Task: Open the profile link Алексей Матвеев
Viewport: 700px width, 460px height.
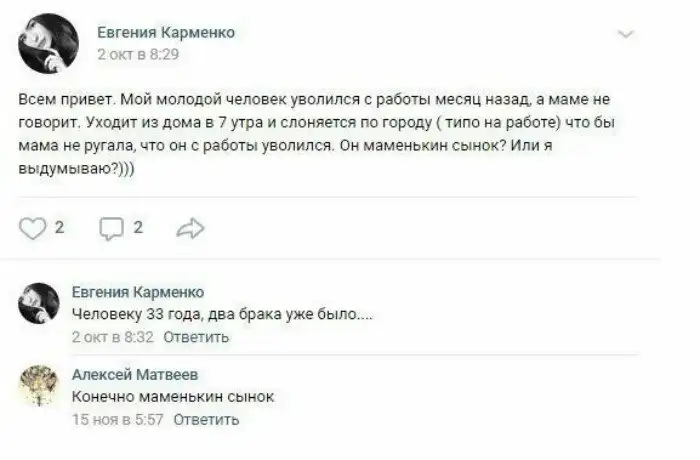Action: [135, 374]
